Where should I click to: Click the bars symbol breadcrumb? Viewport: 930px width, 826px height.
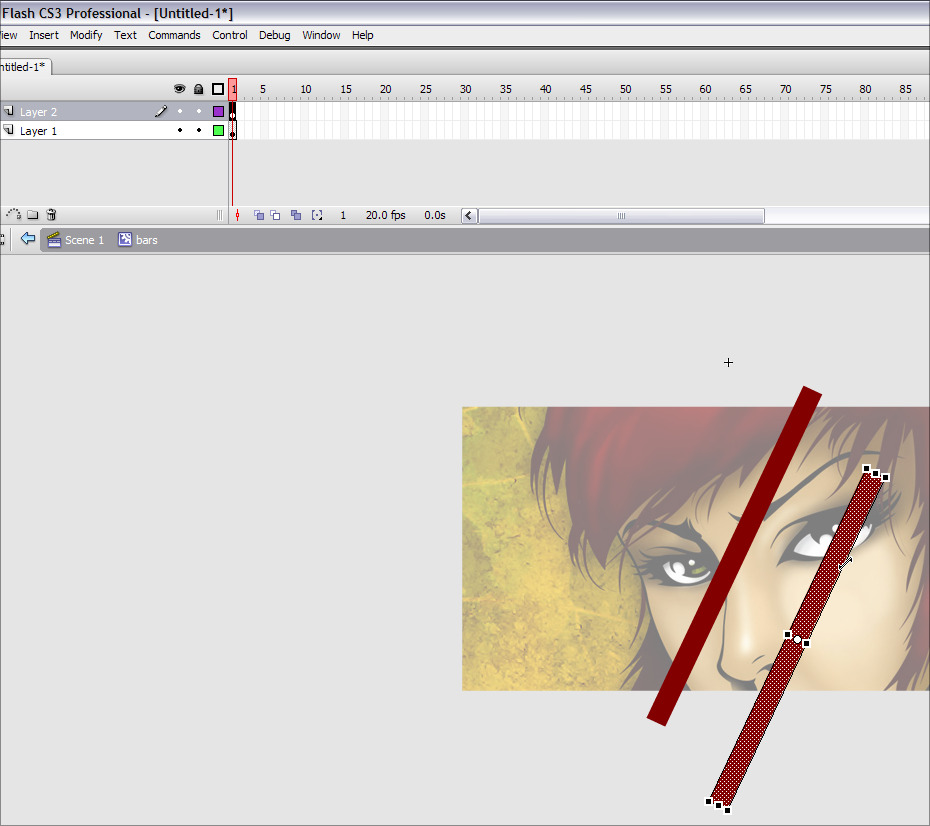[138, 240]
